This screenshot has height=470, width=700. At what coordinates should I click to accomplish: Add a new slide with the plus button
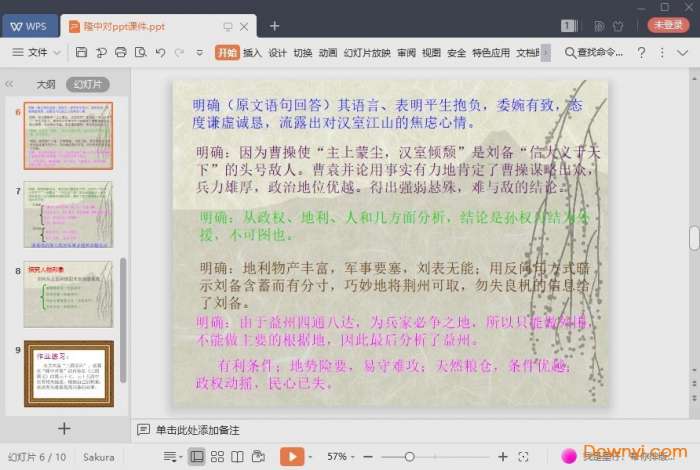pyautogui.click(x=64, y=428)
